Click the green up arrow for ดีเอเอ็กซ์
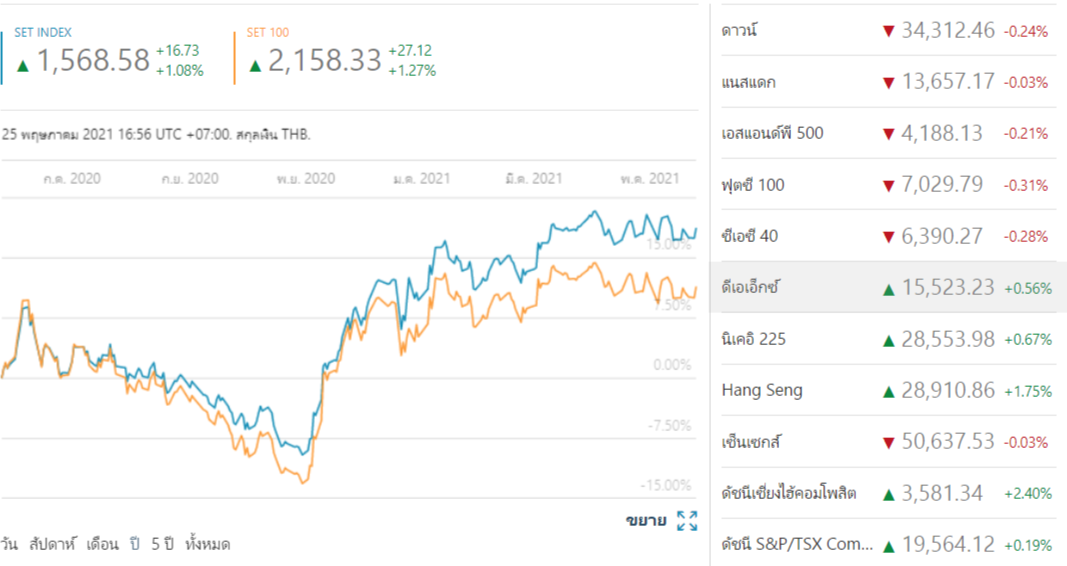The height and width of the screenshot is (566, 1067). (887, 289)
